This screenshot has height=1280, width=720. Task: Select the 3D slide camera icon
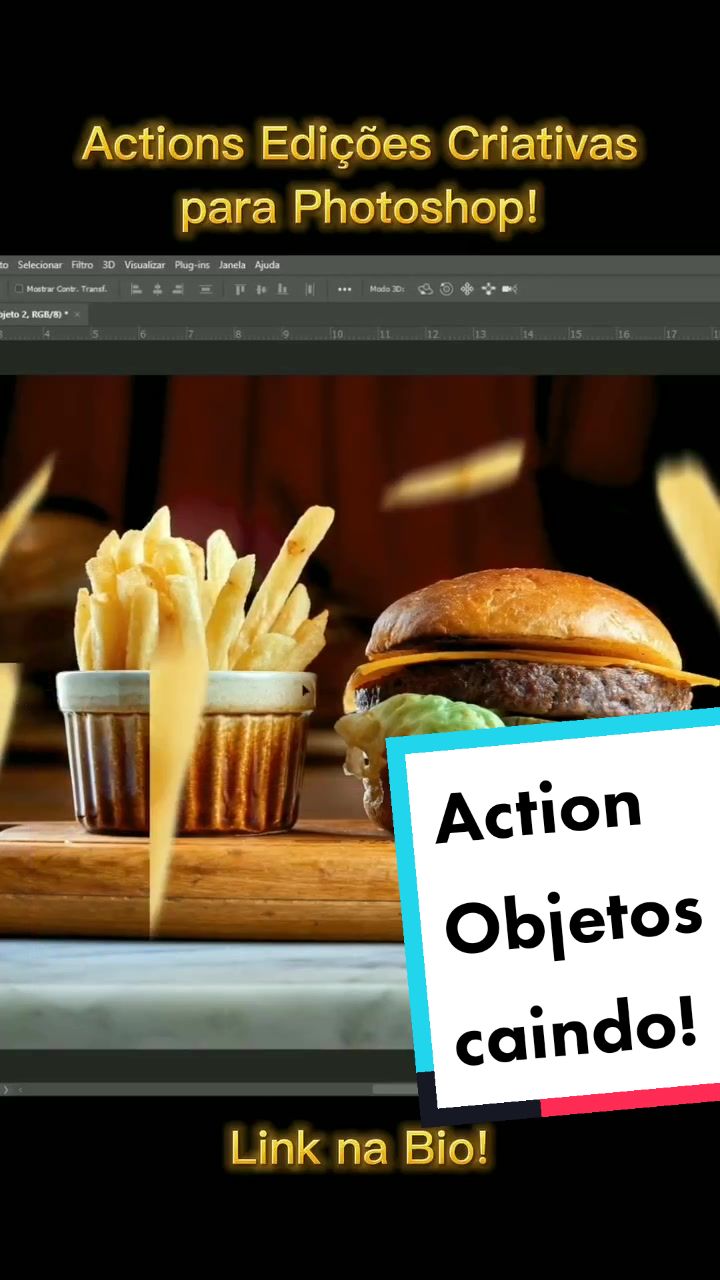click(x=488, y=289)
